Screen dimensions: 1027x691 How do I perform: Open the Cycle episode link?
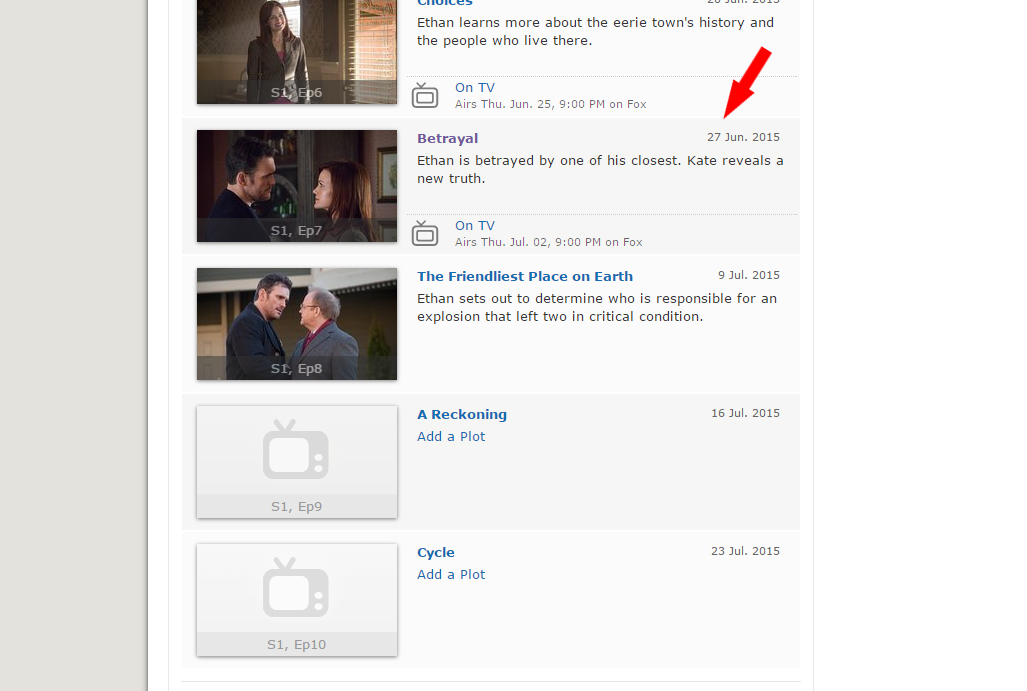[435, 553]
